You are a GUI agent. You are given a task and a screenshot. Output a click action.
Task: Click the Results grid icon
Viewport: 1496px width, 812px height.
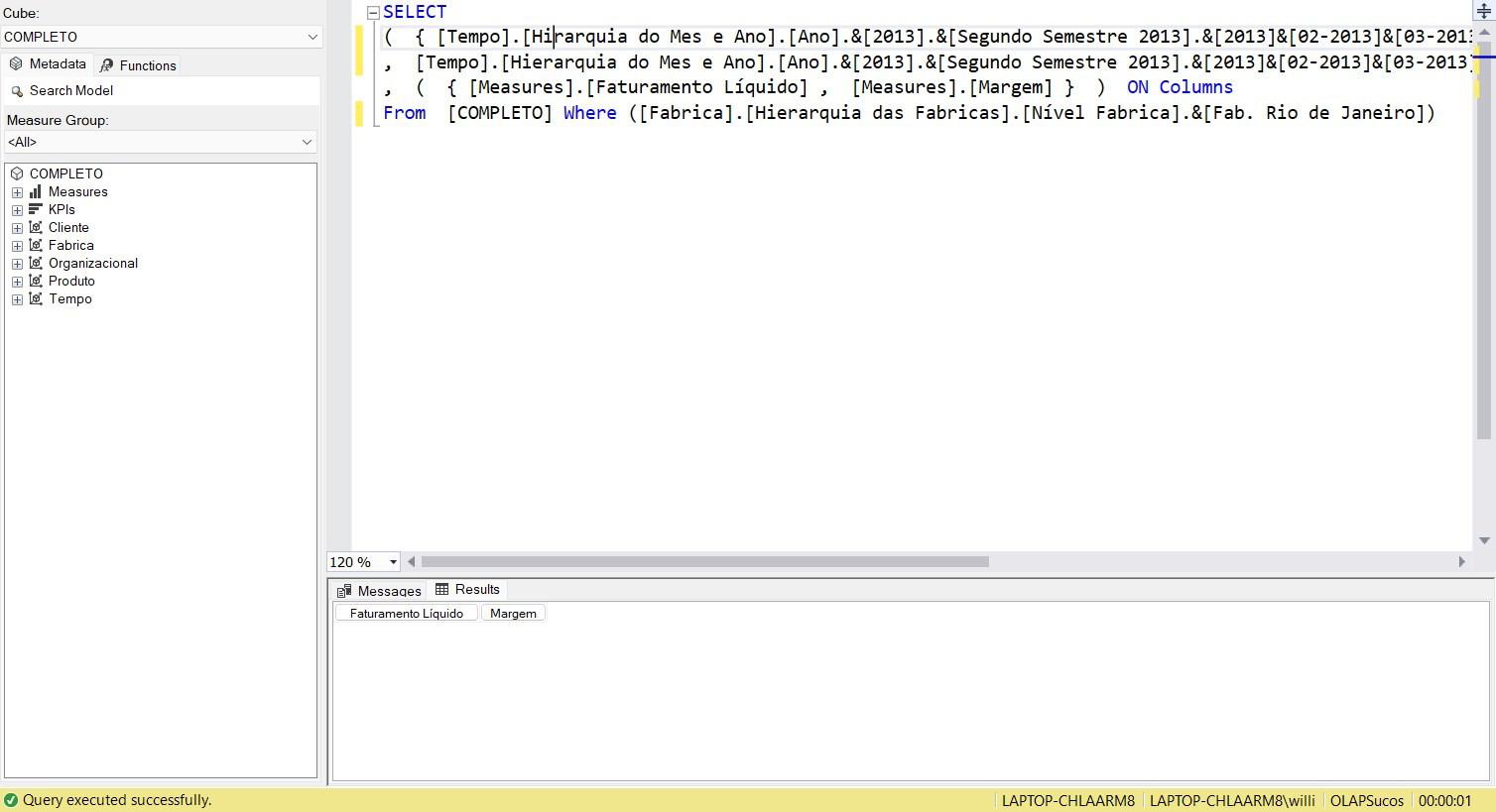(x=442, y=589)
